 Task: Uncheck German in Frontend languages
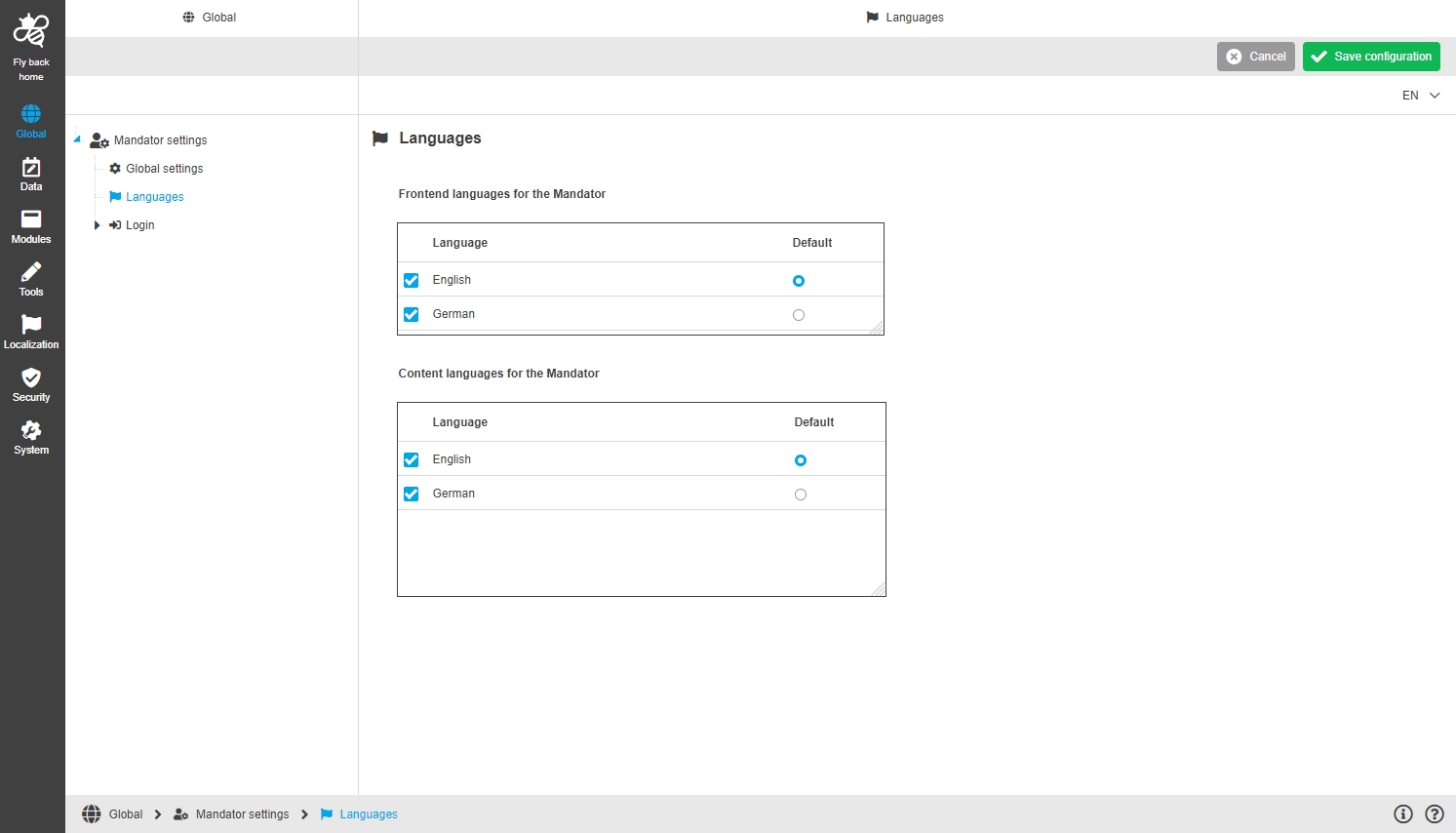pyautogui.click(x=412, y=314)
